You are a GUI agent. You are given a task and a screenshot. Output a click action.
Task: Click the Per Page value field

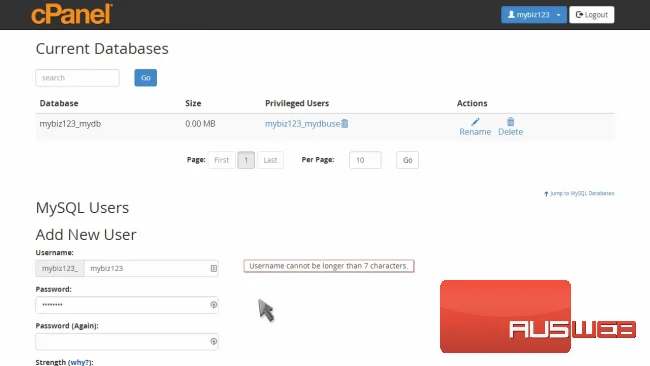pos(365,160)
